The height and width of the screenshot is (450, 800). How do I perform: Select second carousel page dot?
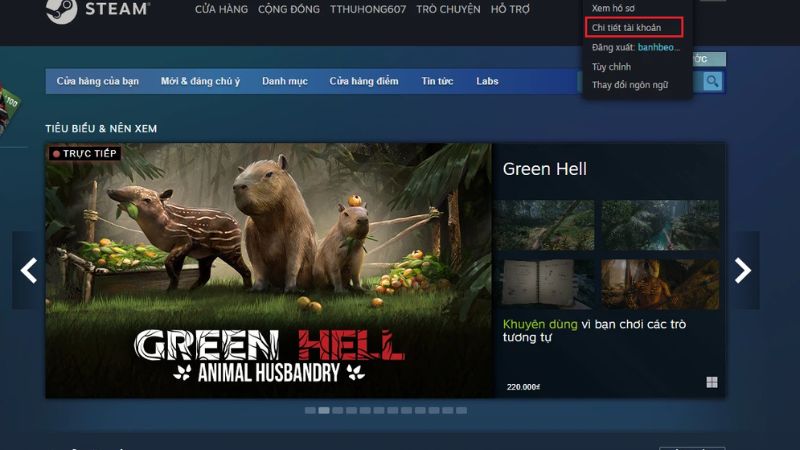(x=324, y=410)
